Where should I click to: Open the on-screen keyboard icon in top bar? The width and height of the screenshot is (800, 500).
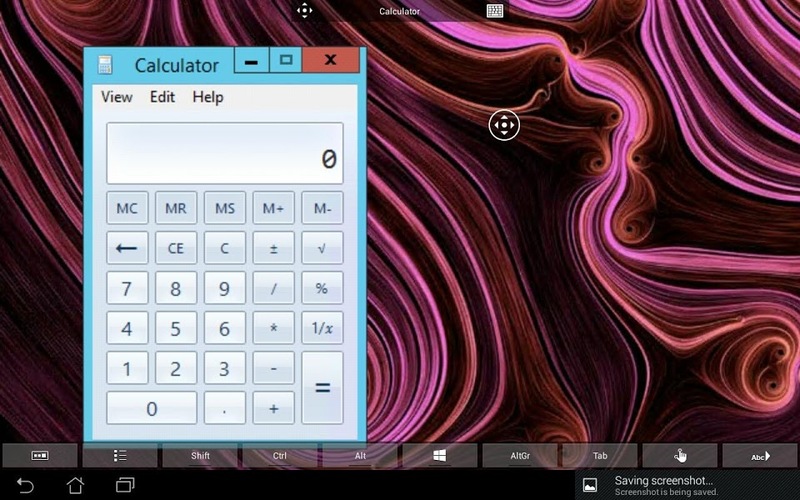[x=495, y=11]
